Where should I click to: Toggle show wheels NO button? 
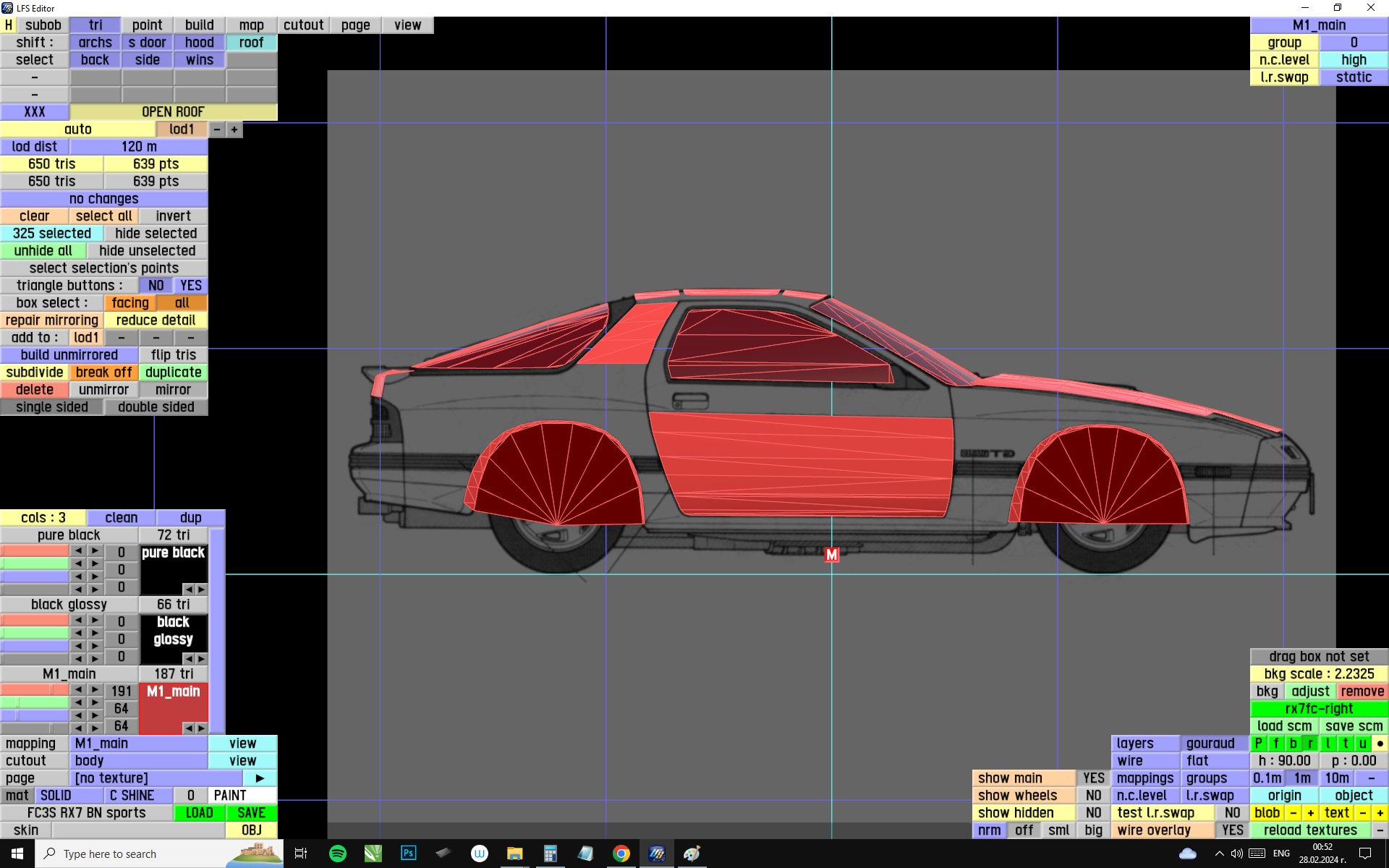[x=1093, y=796]
